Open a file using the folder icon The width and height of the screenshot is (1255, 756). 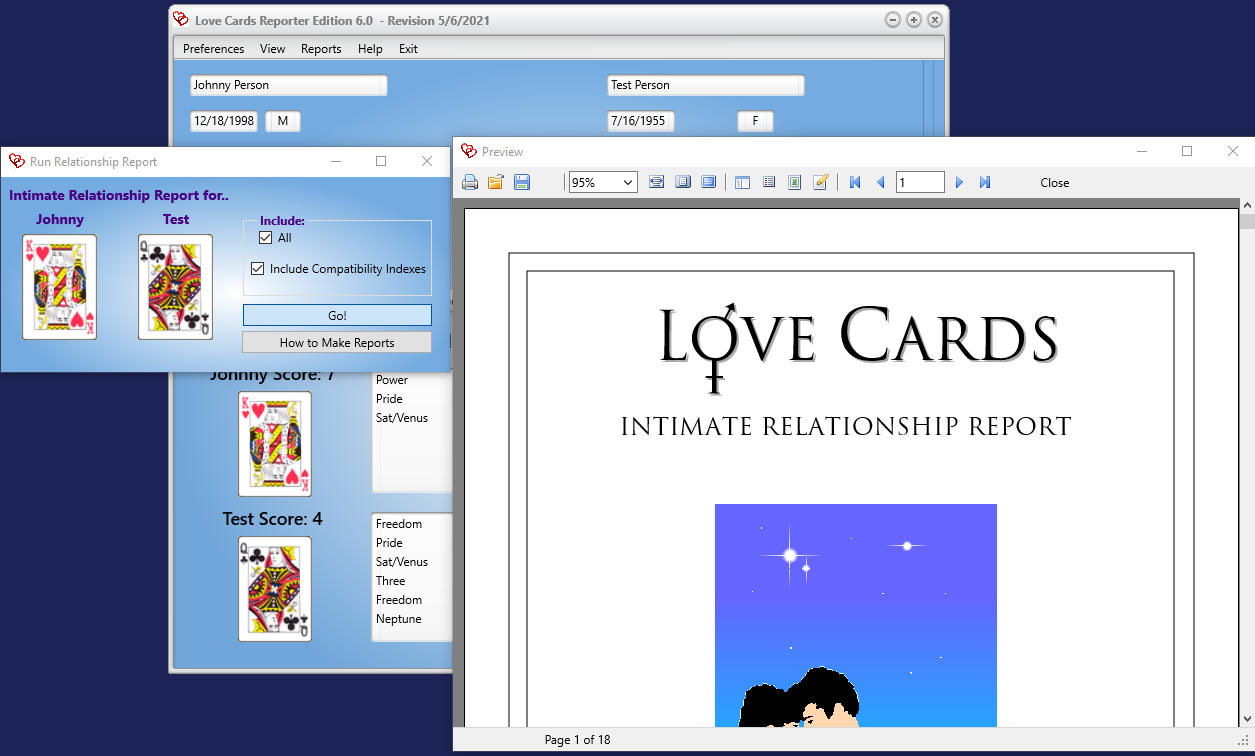[496, 182]
